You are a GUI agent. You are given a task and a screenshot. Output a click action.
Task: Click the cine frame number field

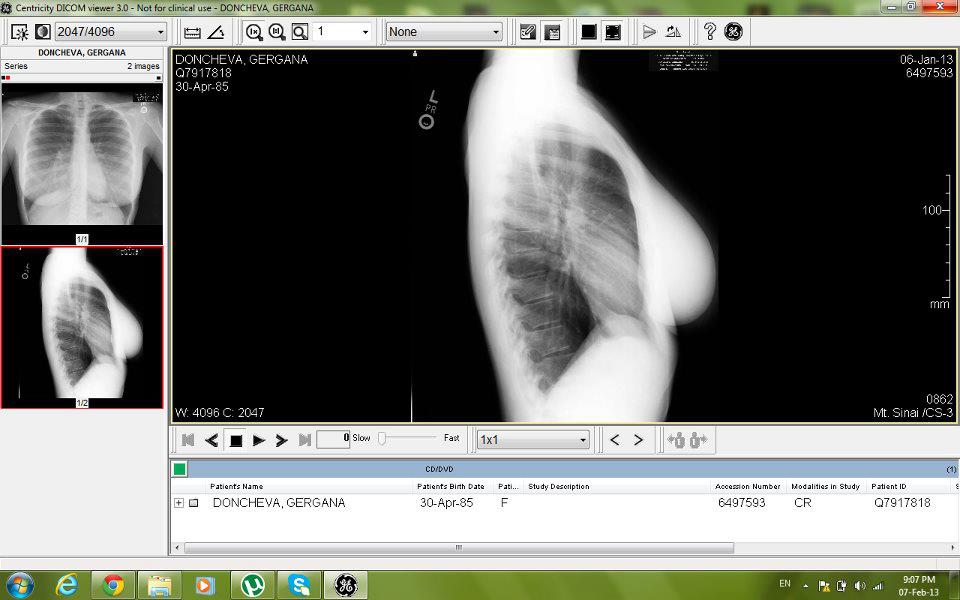[333, 439]
